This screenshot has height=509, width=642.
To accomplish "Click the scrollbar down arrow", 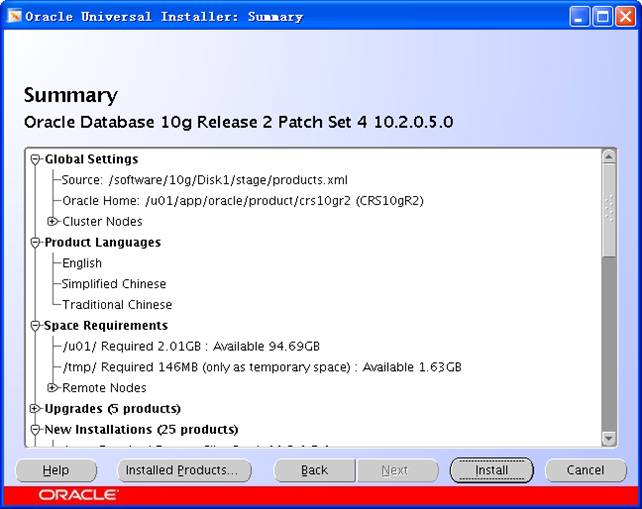I will coord(609,438).
